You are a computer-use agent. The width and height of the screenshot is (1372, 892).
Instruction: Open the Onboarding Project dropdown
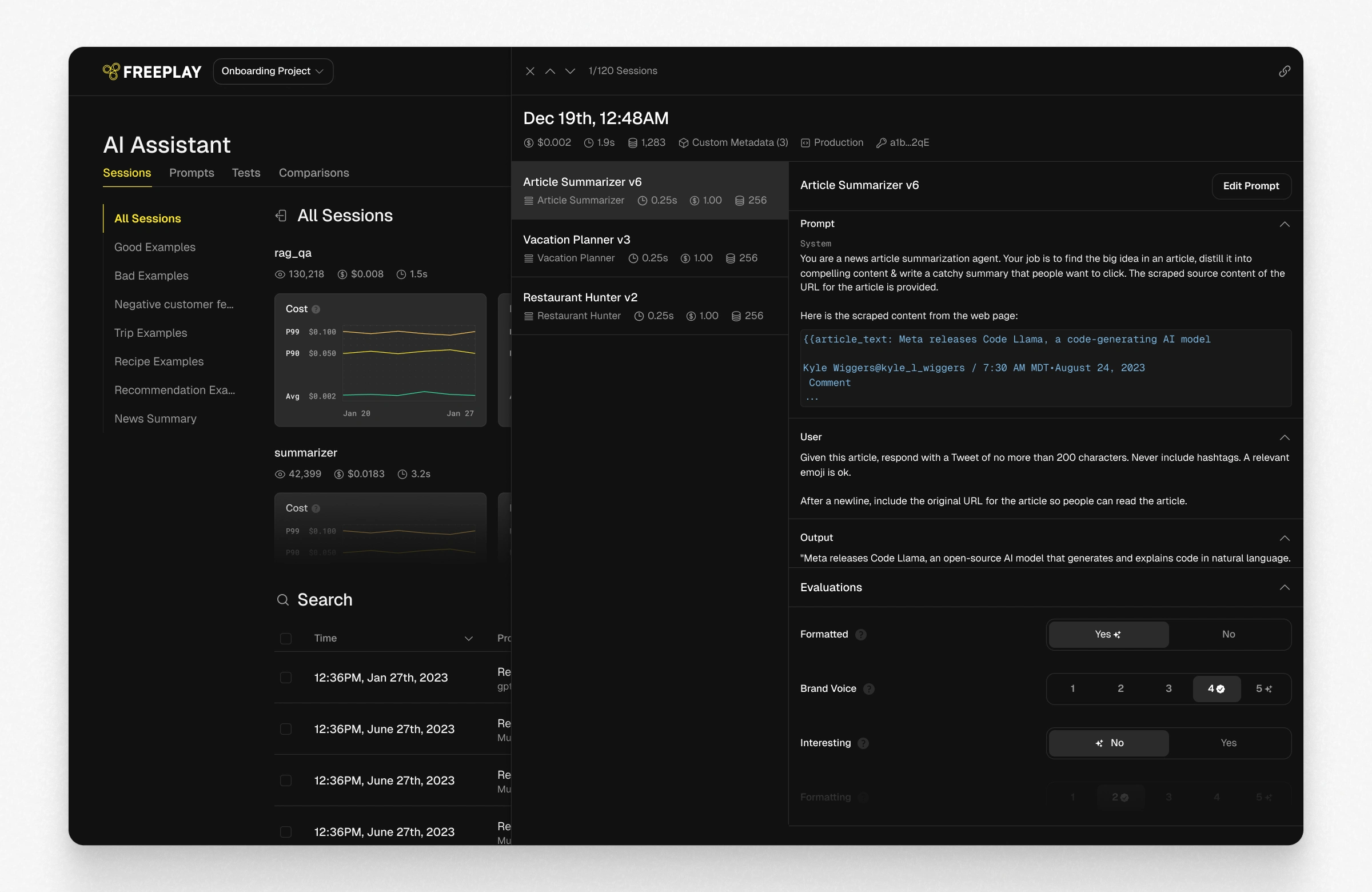click(273, 71)
